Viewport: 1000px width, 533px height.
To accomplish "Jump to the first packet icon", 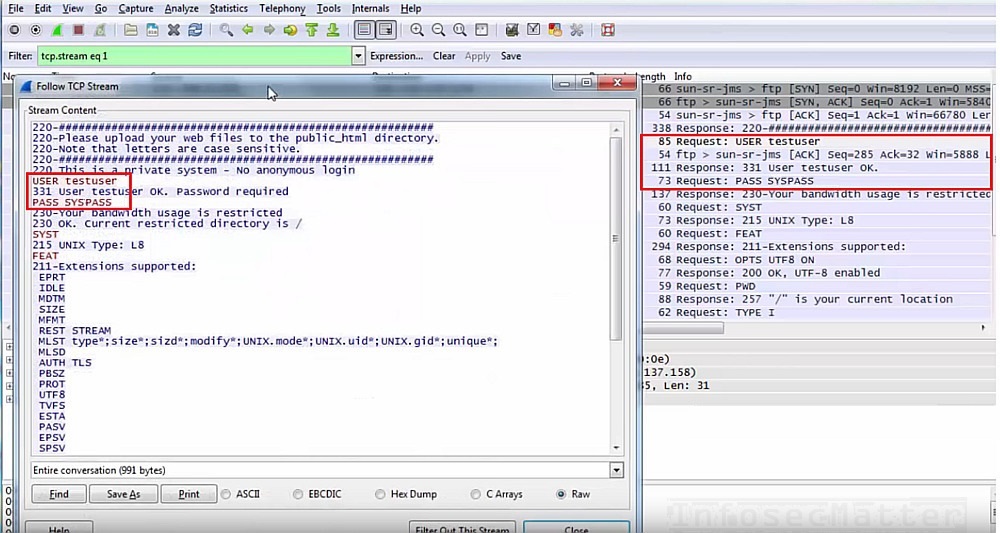I will pyautogui.click(x=312, y=30).
